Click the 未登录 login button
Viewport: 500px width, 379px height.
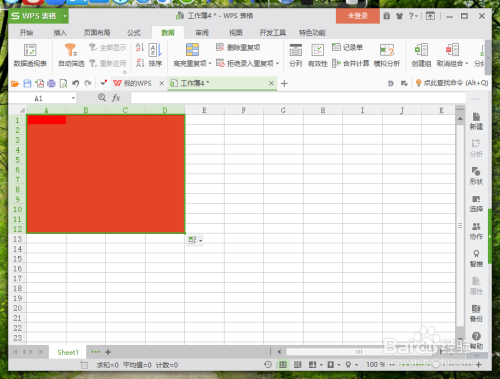(x=358, y=16)
